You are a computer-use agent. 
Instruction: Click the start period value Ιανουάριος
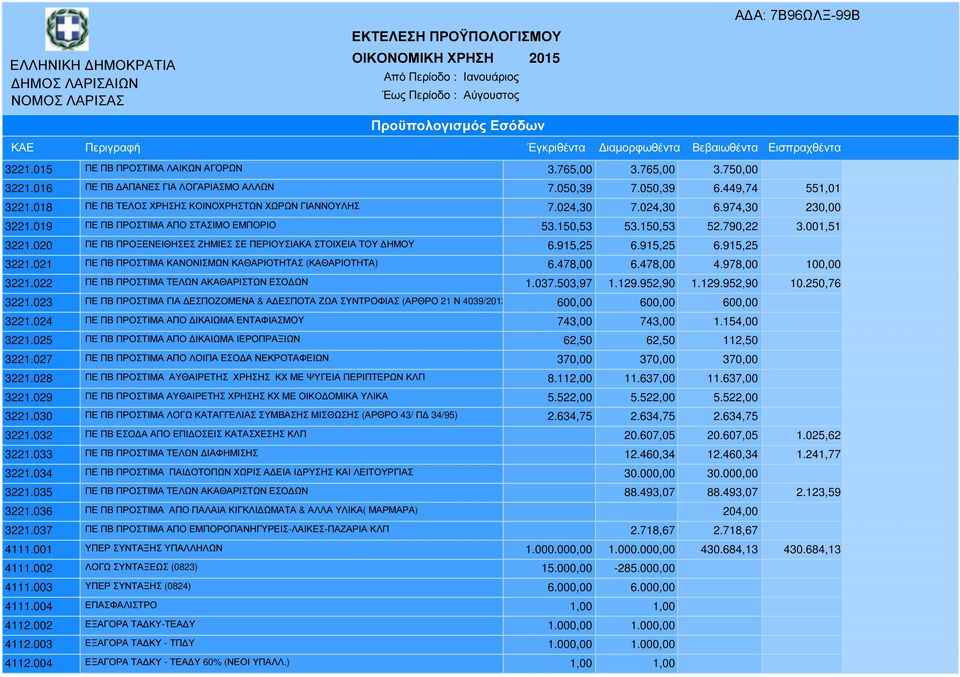(491, 77)
